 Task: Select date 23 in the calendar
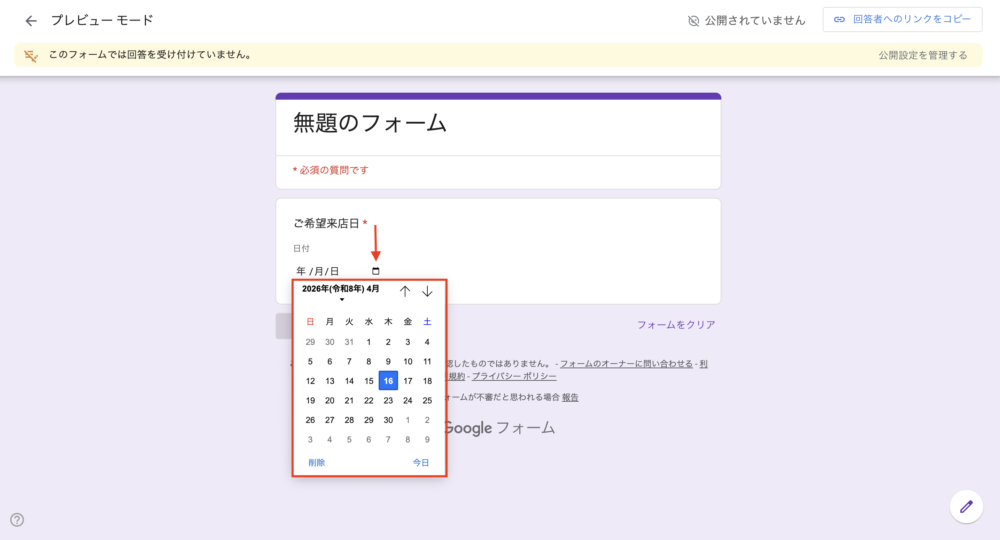coord(388,400)
